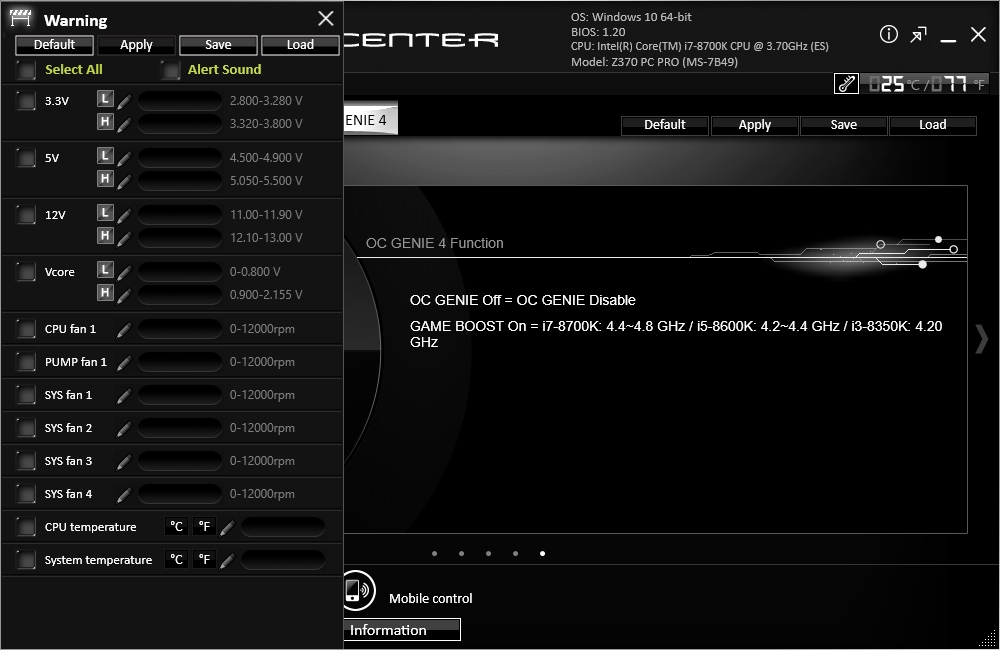Check the PUMP fan 1 warning checkbox

26,362
